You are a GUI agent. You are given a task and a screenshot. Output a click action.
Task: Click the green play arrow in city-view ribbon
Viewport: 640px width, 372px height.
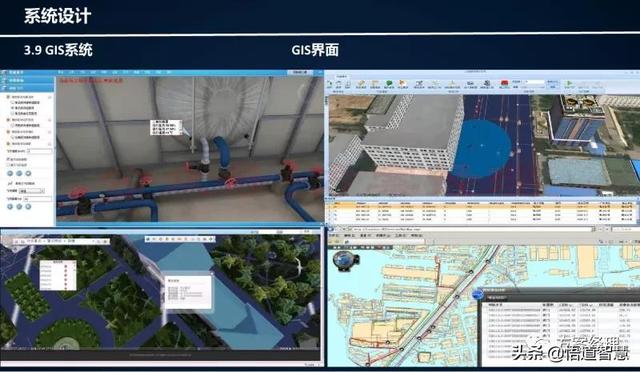tap(569, 83)
